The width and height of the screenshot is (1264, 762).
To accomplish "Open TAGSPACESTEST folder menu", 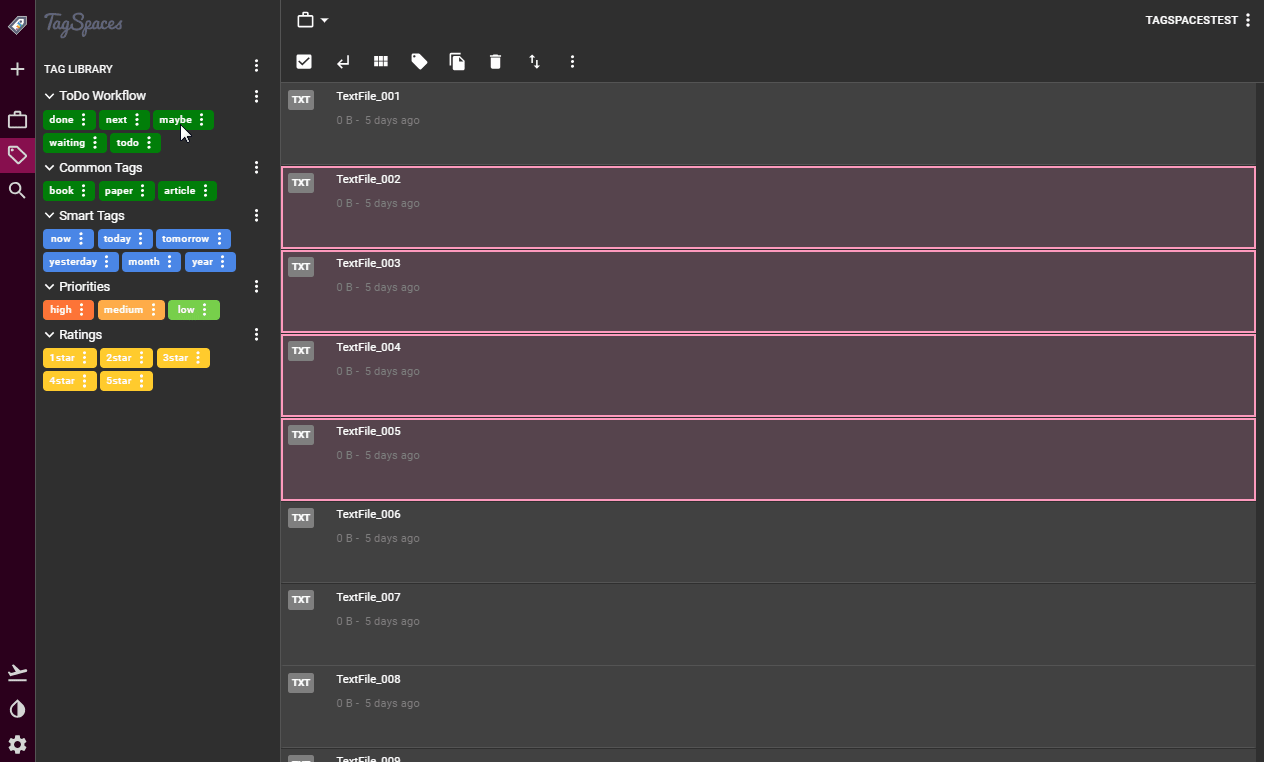I will pos(1248,20).
